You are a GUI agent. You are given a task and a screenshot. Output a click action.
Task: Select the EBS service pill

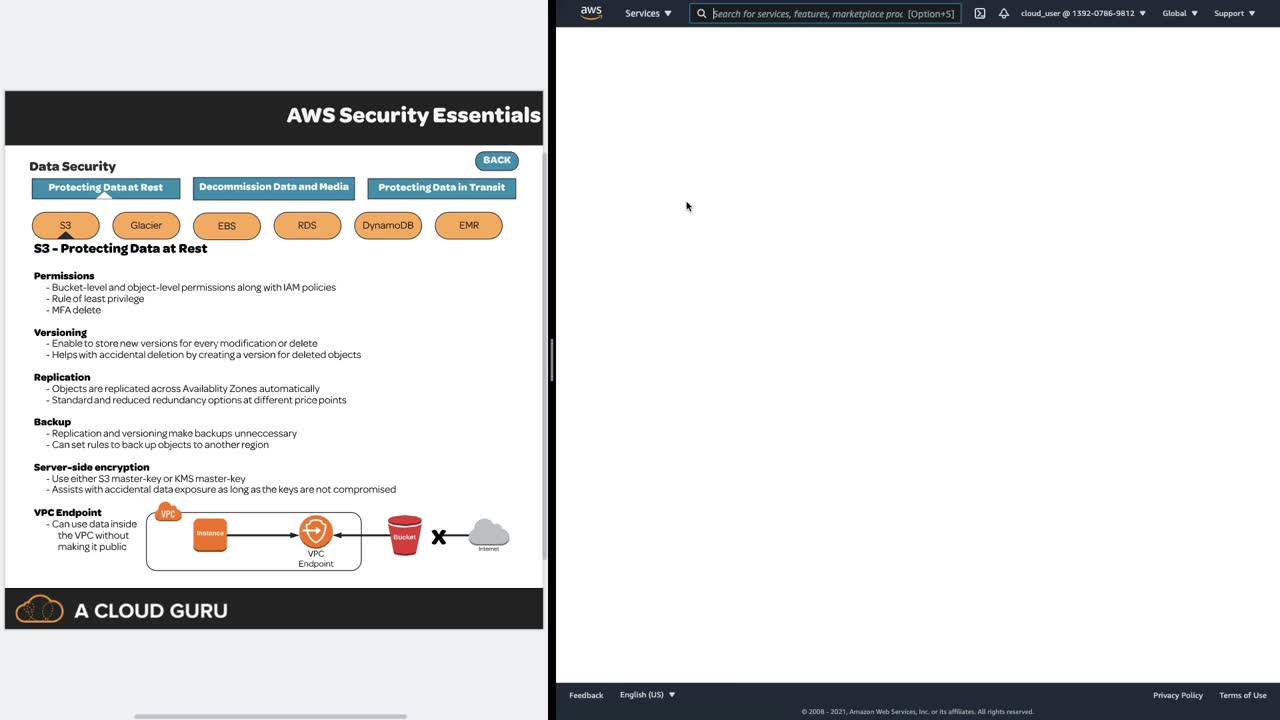227,226
